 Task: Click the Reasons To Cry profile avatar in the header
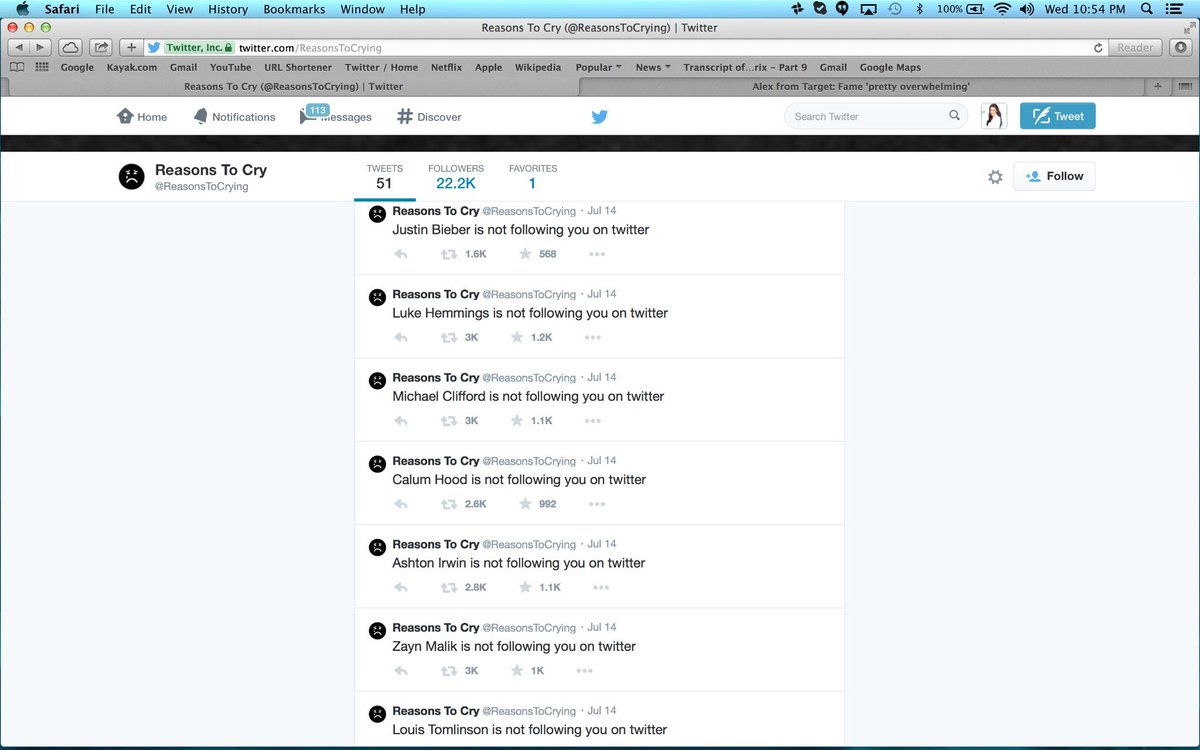tap(131, 177)
